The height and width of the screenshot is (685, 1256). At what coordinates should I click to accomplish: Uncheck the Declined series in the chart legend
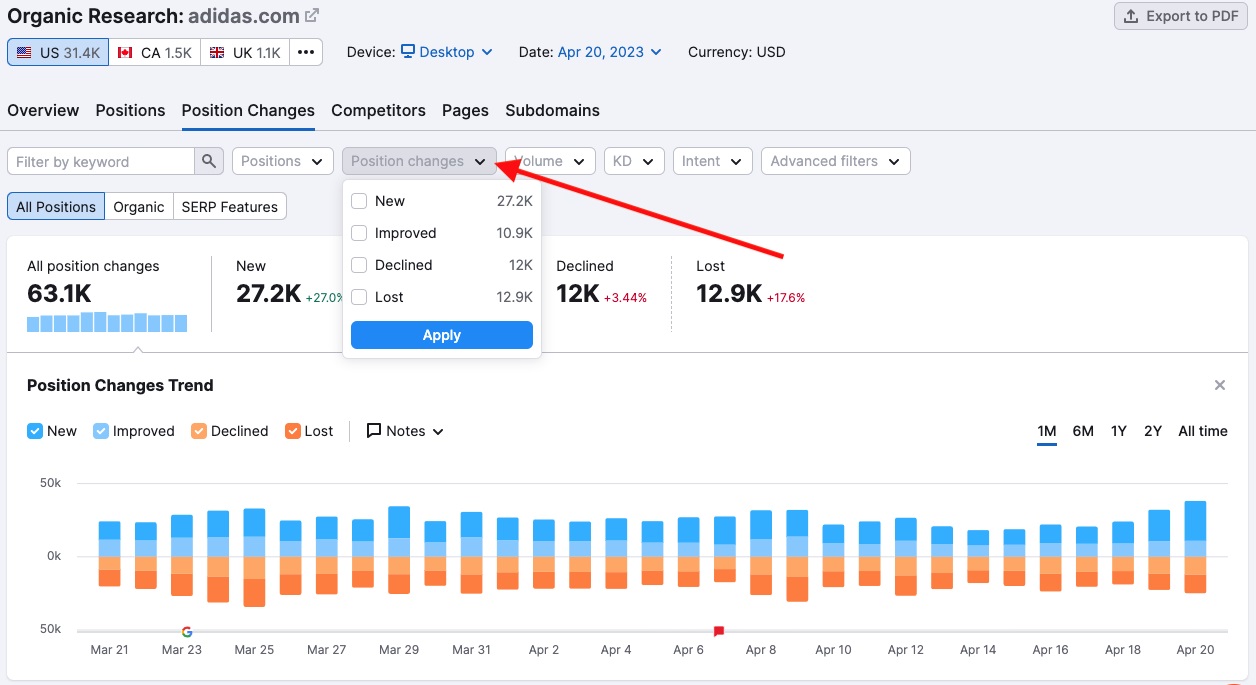199,431
